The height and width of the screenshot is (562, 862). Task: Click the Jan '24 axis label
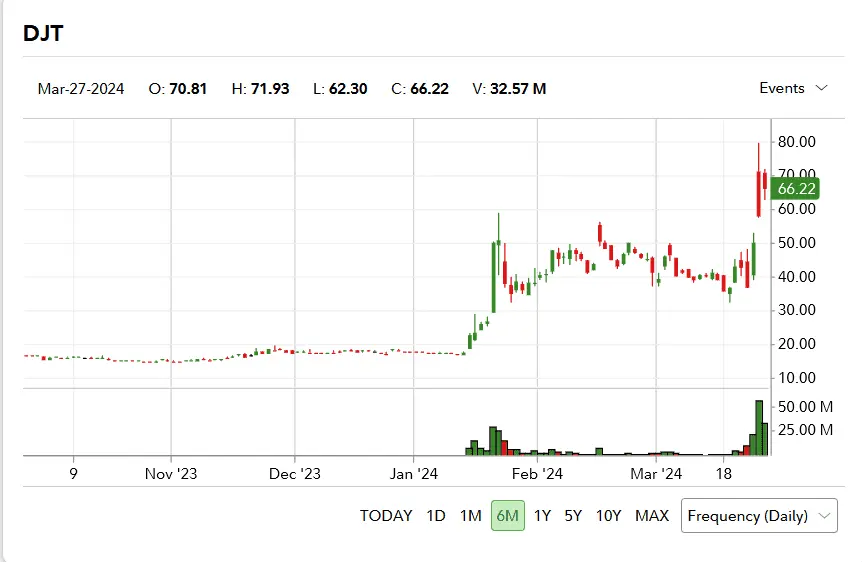[414, 473]
